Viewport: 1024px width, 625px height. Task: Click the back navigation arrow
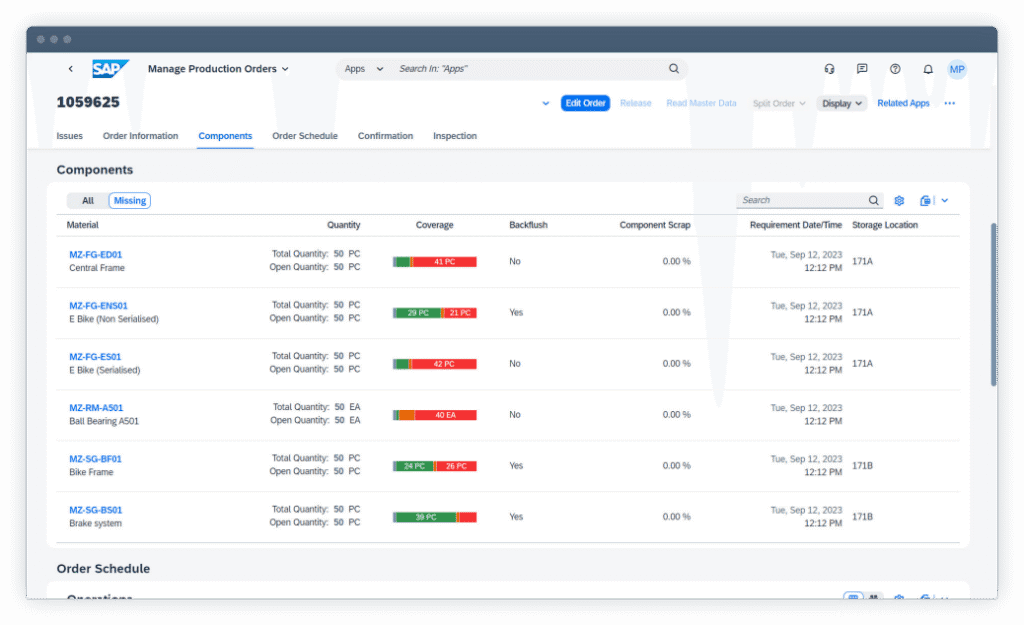point(71,69)
